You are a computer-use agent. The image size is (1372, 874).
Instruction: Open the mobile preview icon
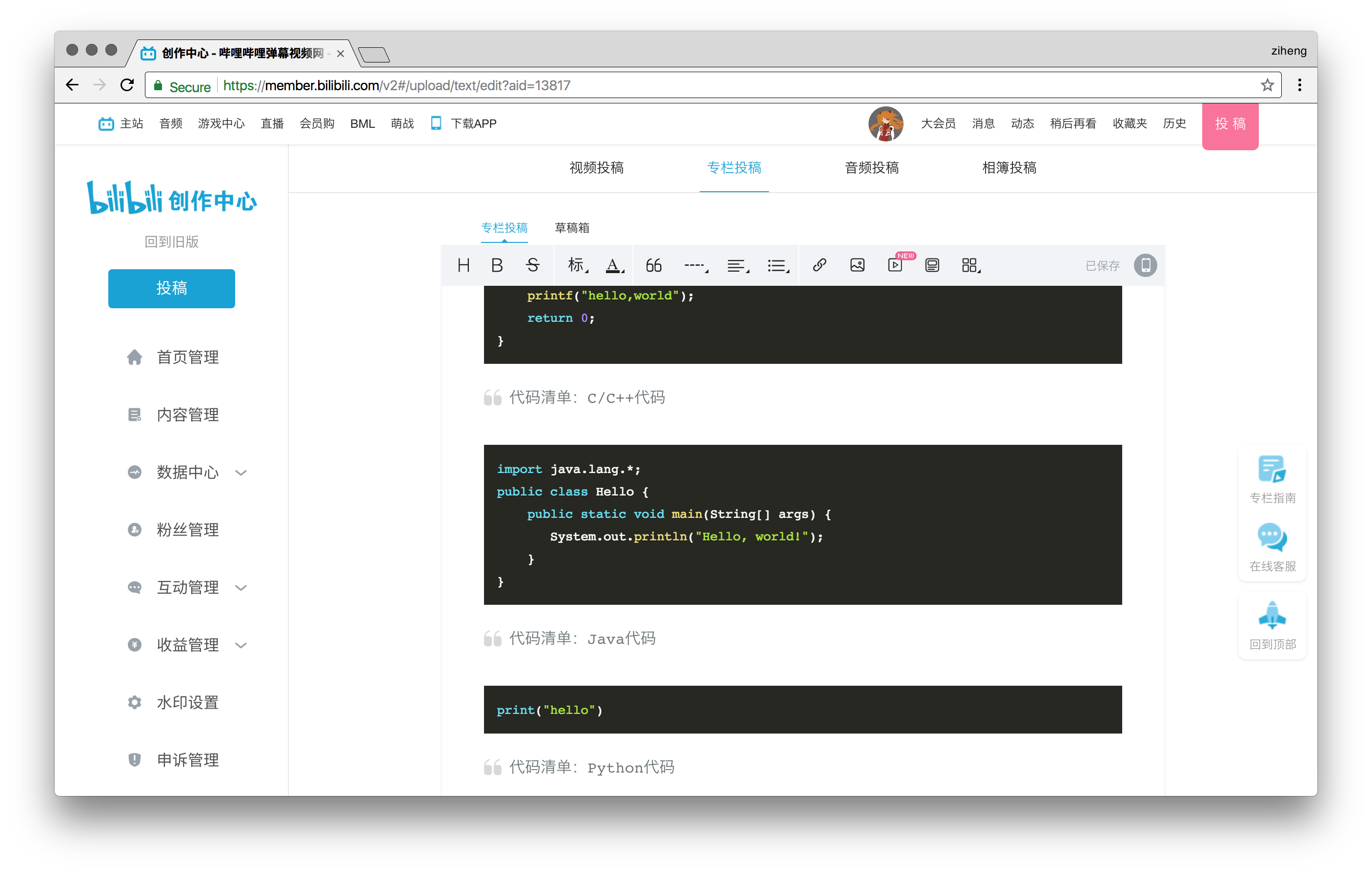(x=1145, y=265)
